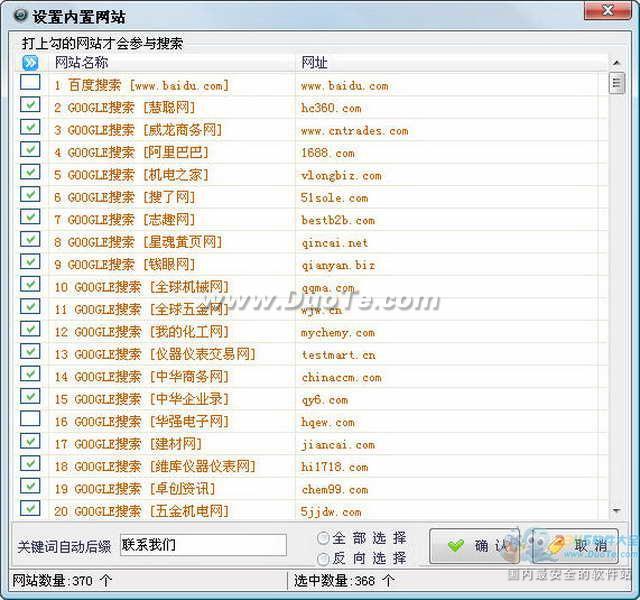Click the URL cell hc360.com

click(331, 108)
